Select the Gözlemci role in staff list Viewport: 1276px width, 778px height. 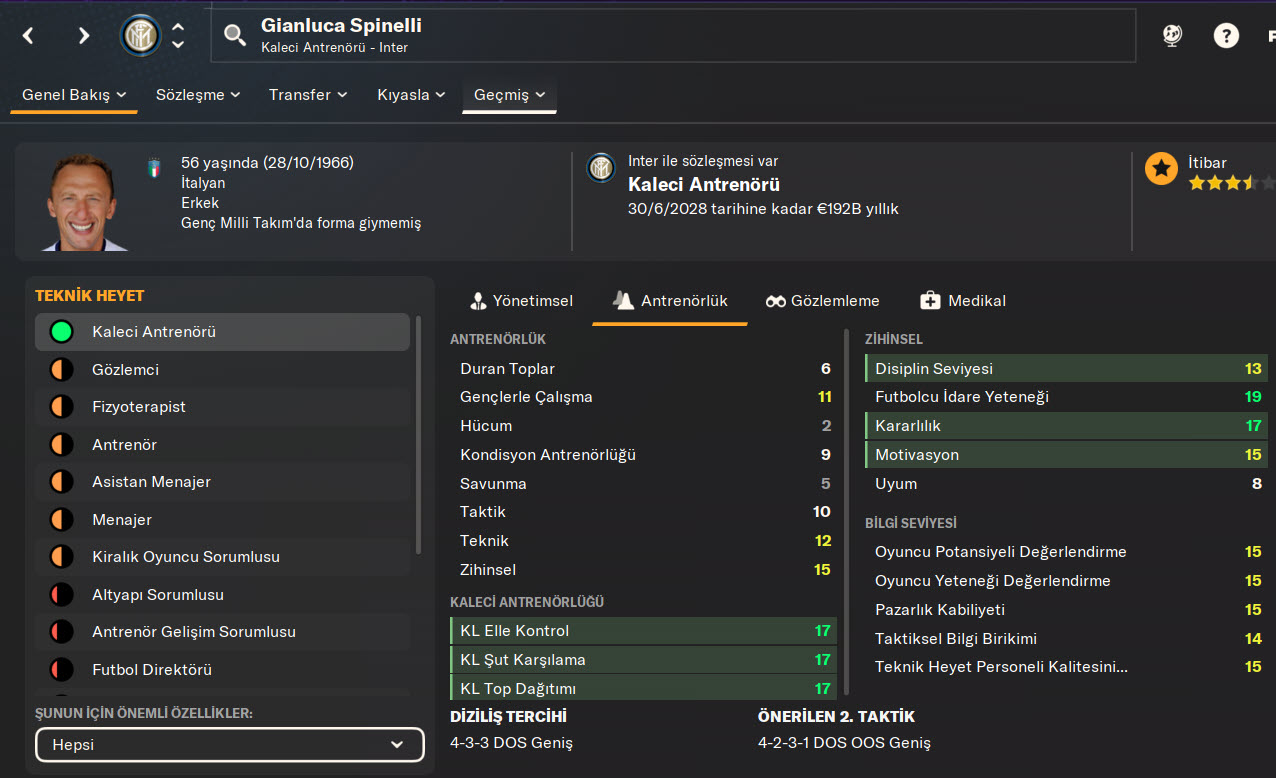click(125, 370)
